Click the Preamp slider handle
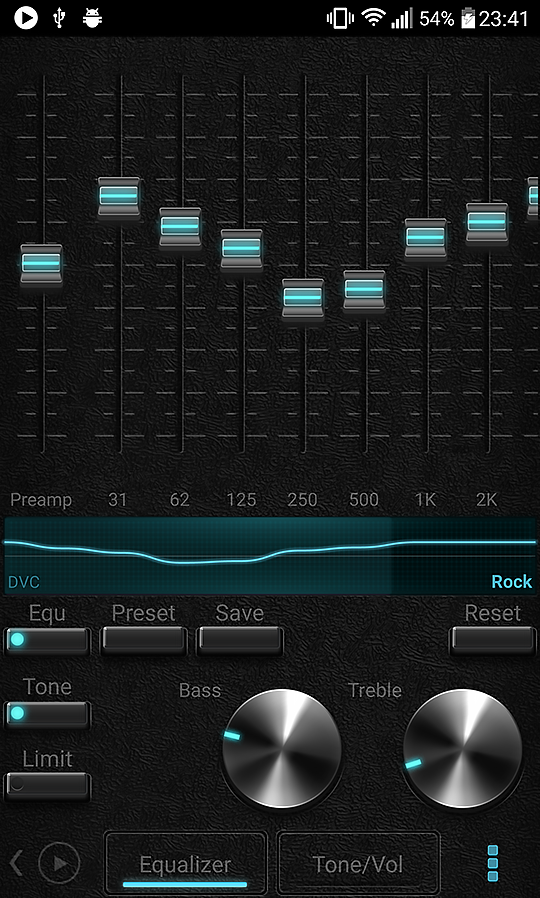The image size is (540, 898). tap(41, 263)
